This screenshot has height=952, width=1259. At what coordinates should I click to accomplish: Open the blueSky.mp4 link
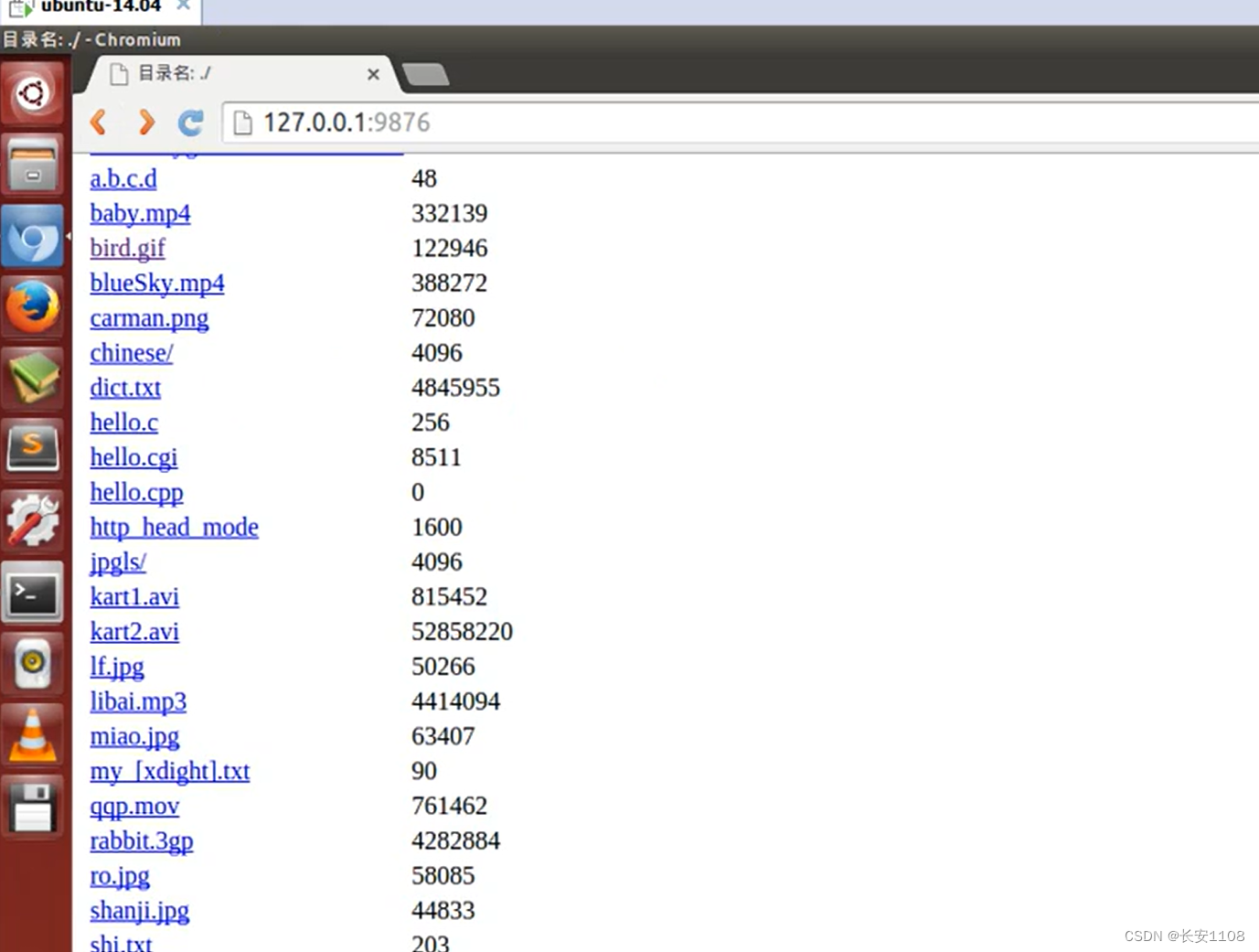click(x=157, y=283)
